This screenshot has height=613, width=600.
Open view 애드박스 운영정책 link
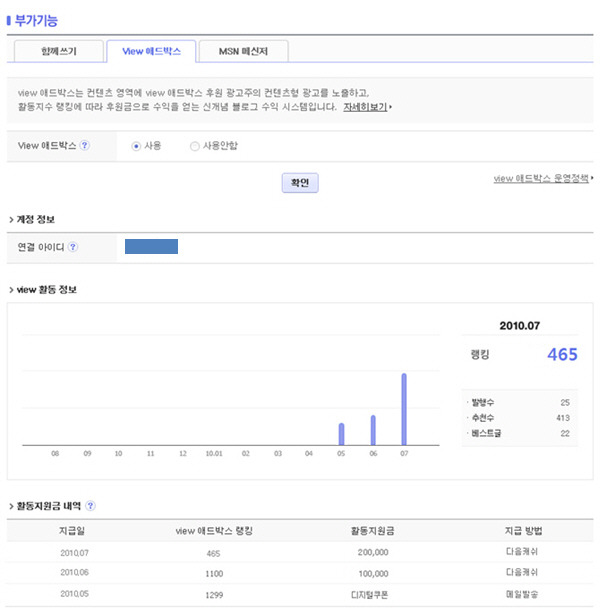coord(541,178)
